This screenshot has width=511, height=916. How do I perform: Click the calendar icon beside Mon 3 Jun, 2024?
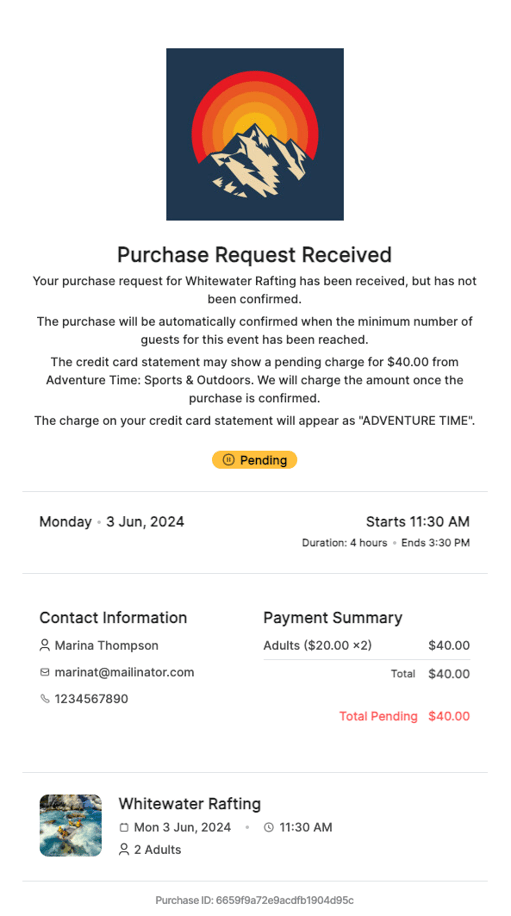(x=124, y=827)
